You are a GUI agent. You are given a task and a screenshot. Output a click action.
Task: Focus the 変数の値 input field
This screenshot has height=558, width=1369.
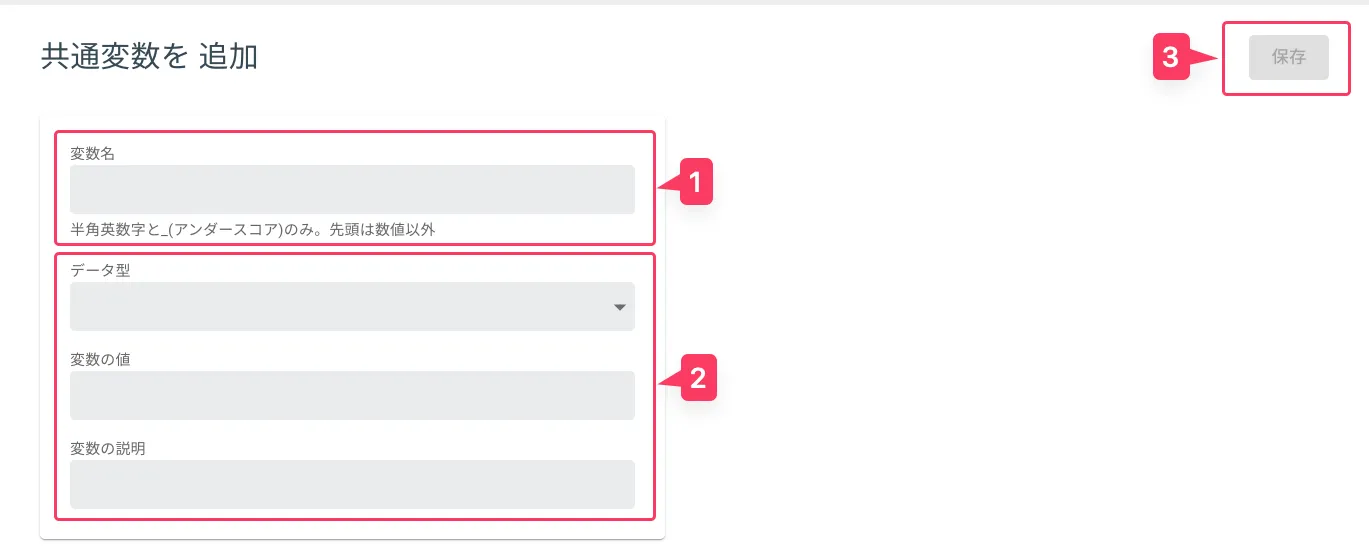(352, 395)
